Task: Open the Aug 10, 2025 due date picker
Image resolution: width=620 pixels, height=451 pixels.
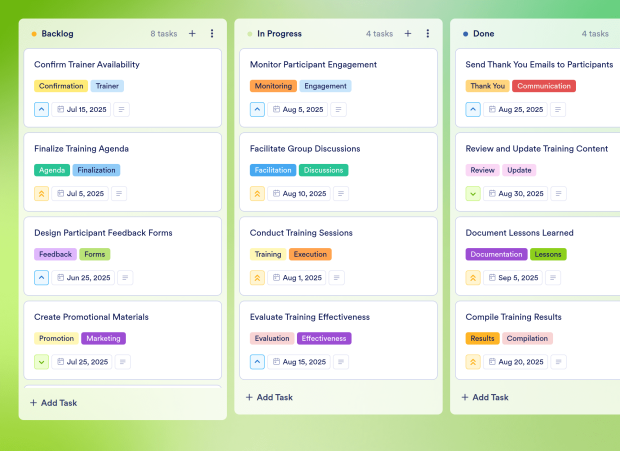Action: (x=300, y=194)
